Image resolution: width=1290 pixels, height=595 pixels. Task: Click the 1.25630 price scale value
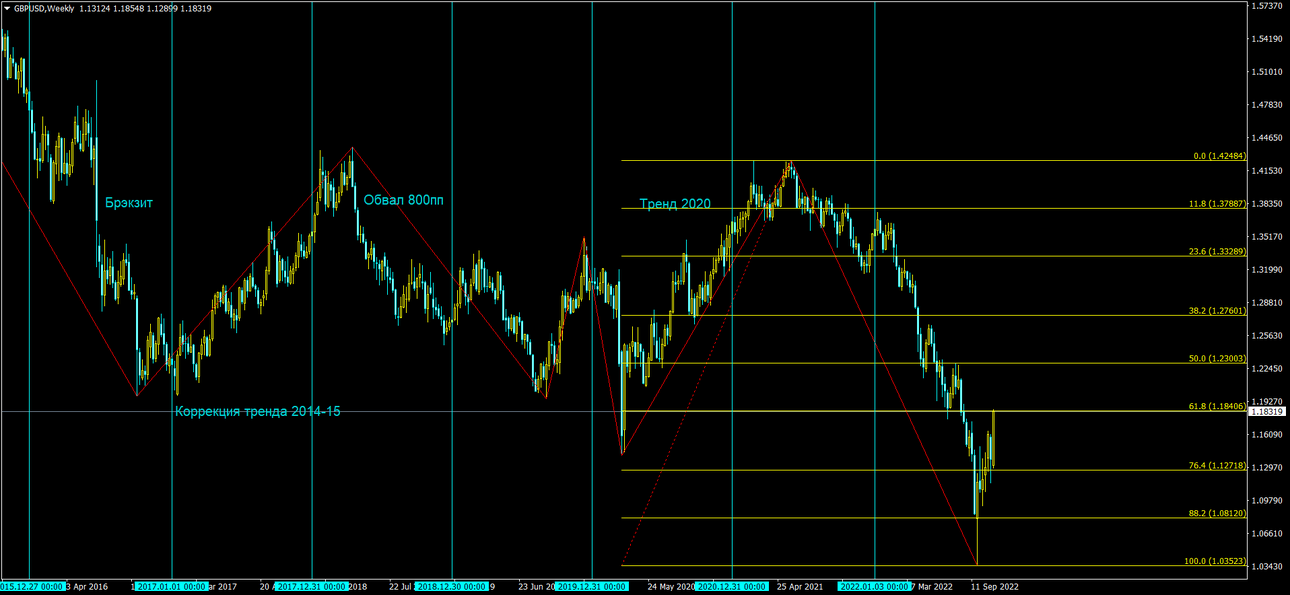pyautogui.click(x=1267, y=336)
